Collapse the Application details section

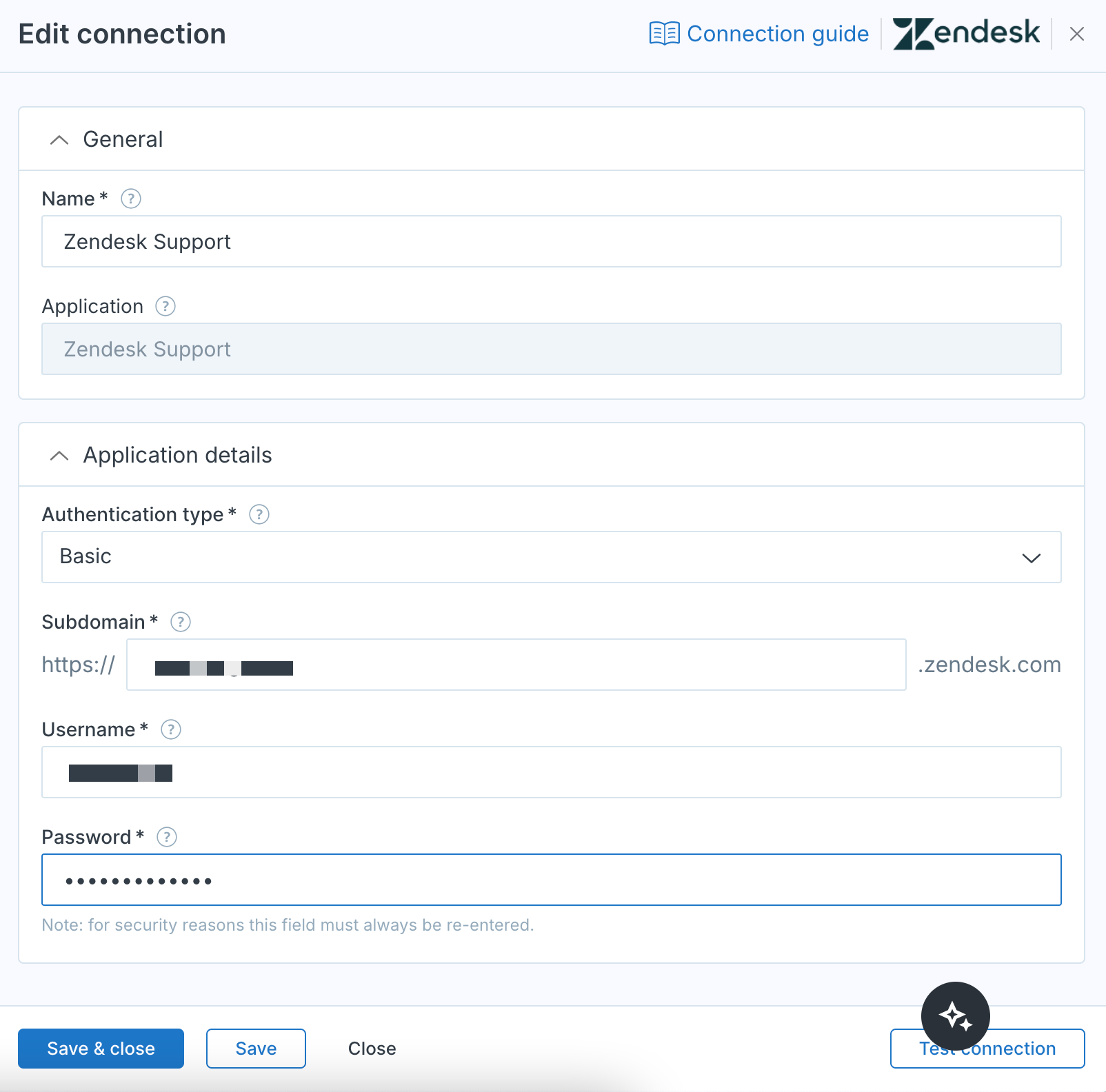point(60,456)
